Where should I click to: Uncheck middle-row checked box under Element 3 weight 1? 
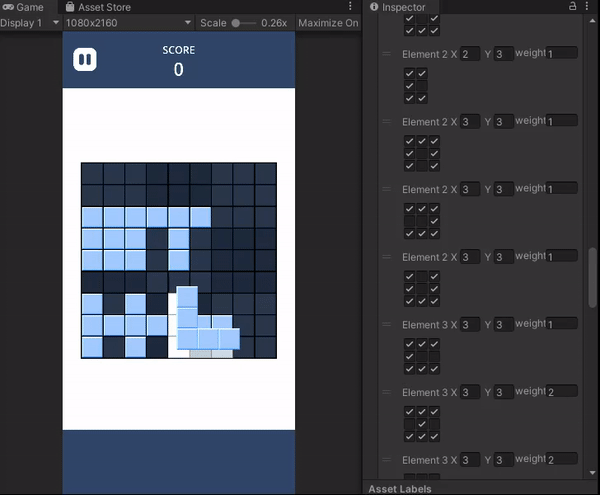[409, 356]
